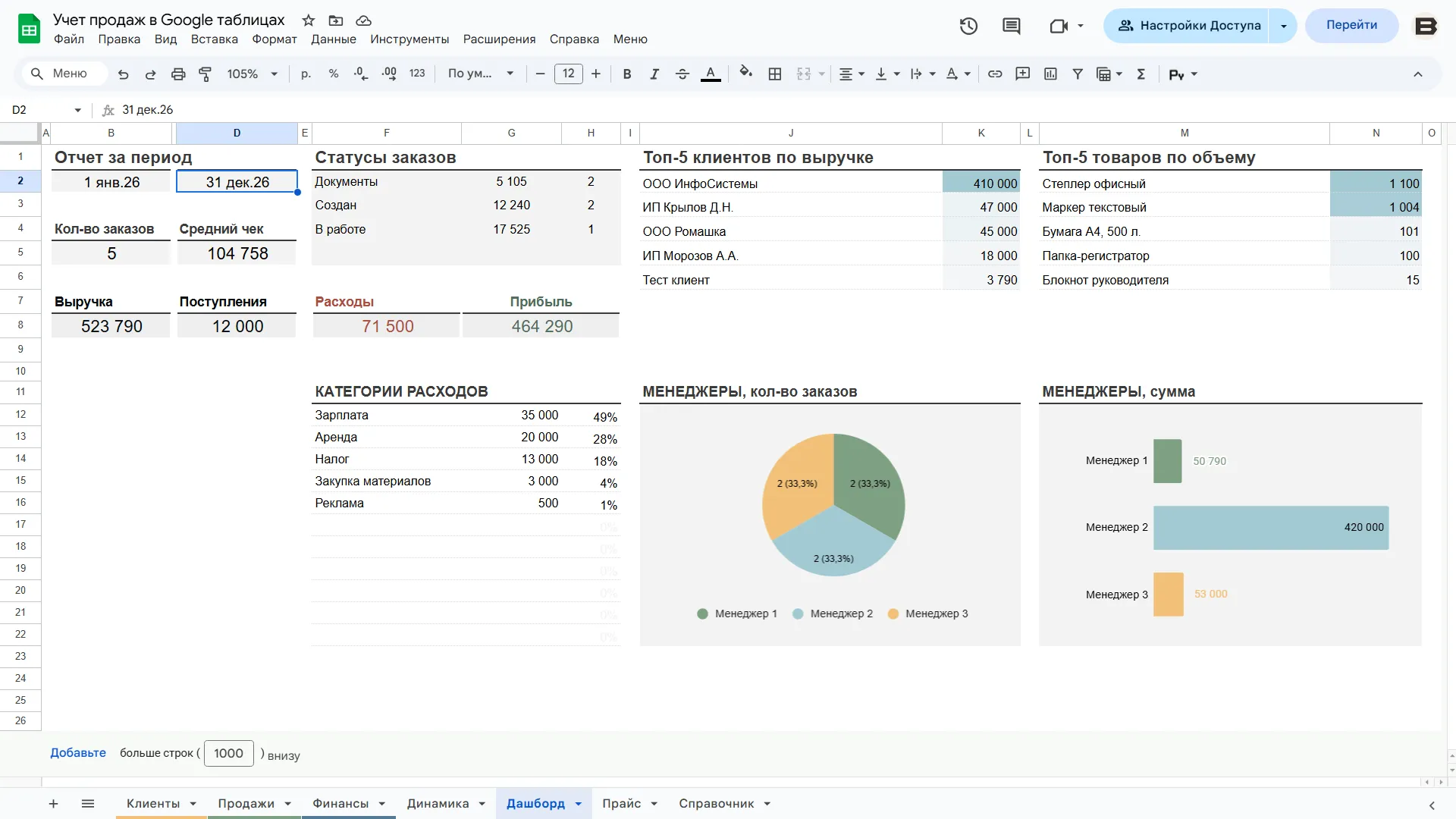Viewport: 1456px width, 819px height.
Task: Open version history clock icon
Action: click(x=968, y=26)
